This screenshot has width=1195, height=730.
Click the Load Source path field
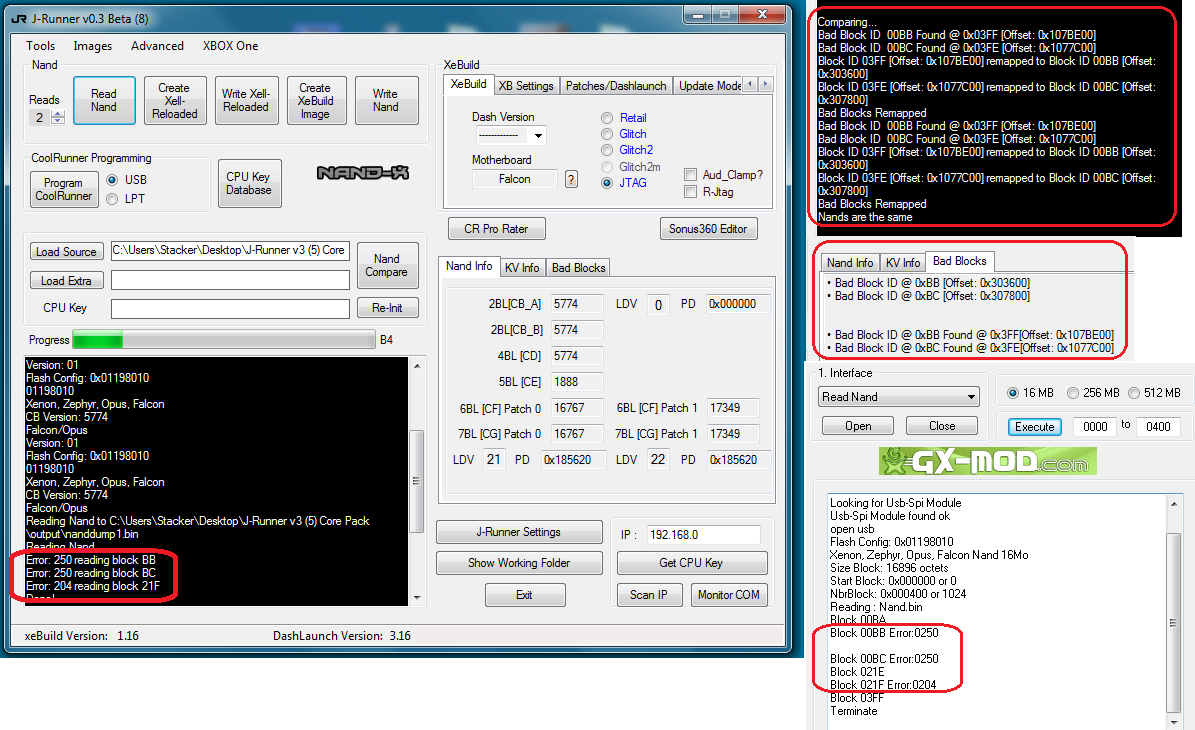click(230, 251)
